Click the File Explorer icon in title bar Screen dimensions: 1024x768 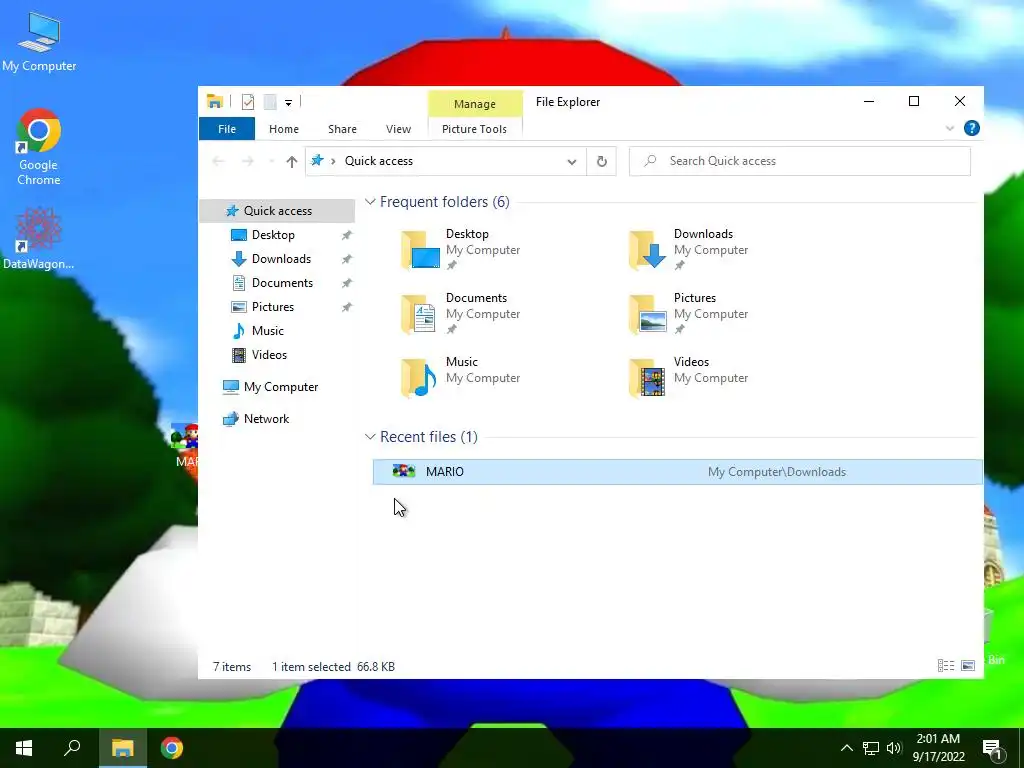pyautogui.click(x=215, y=101)
